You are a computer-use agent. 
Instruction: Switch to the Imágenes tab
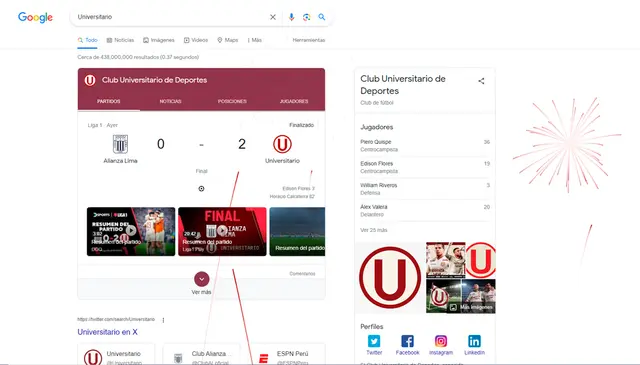[159, 40]
